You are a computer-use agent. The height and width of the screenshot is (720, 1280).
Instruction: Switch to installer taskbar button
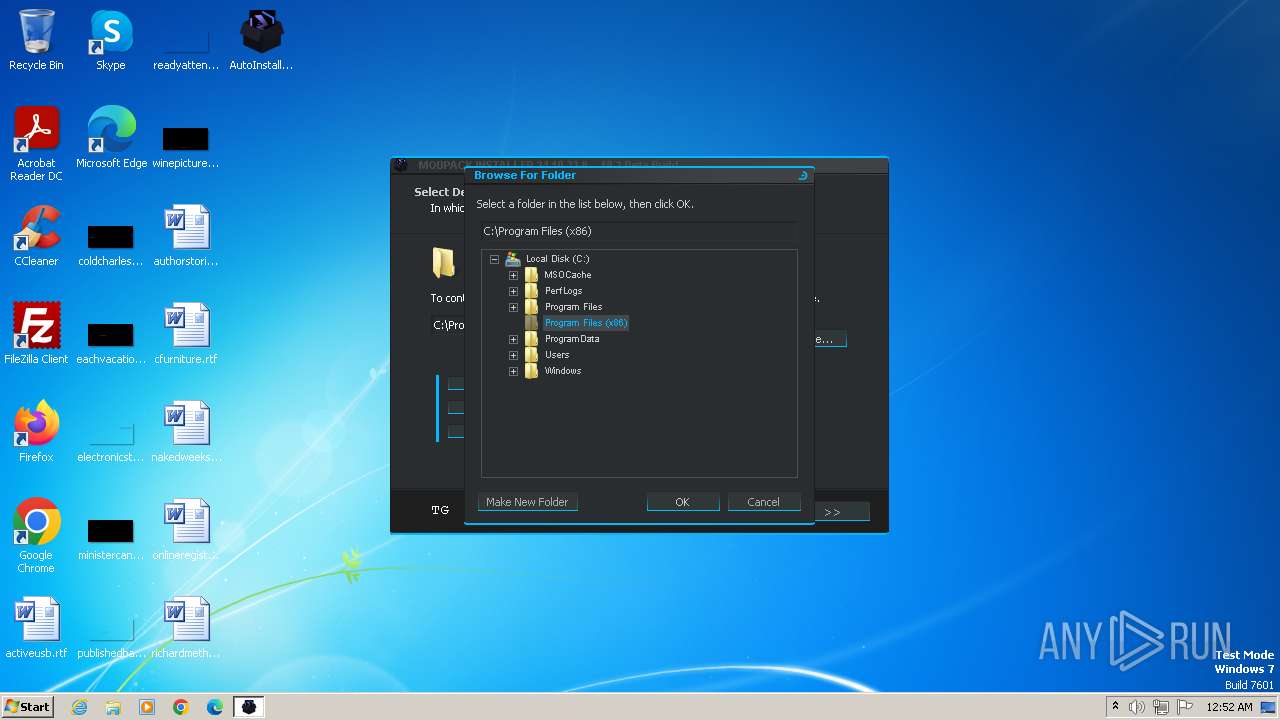pos(249,707)
